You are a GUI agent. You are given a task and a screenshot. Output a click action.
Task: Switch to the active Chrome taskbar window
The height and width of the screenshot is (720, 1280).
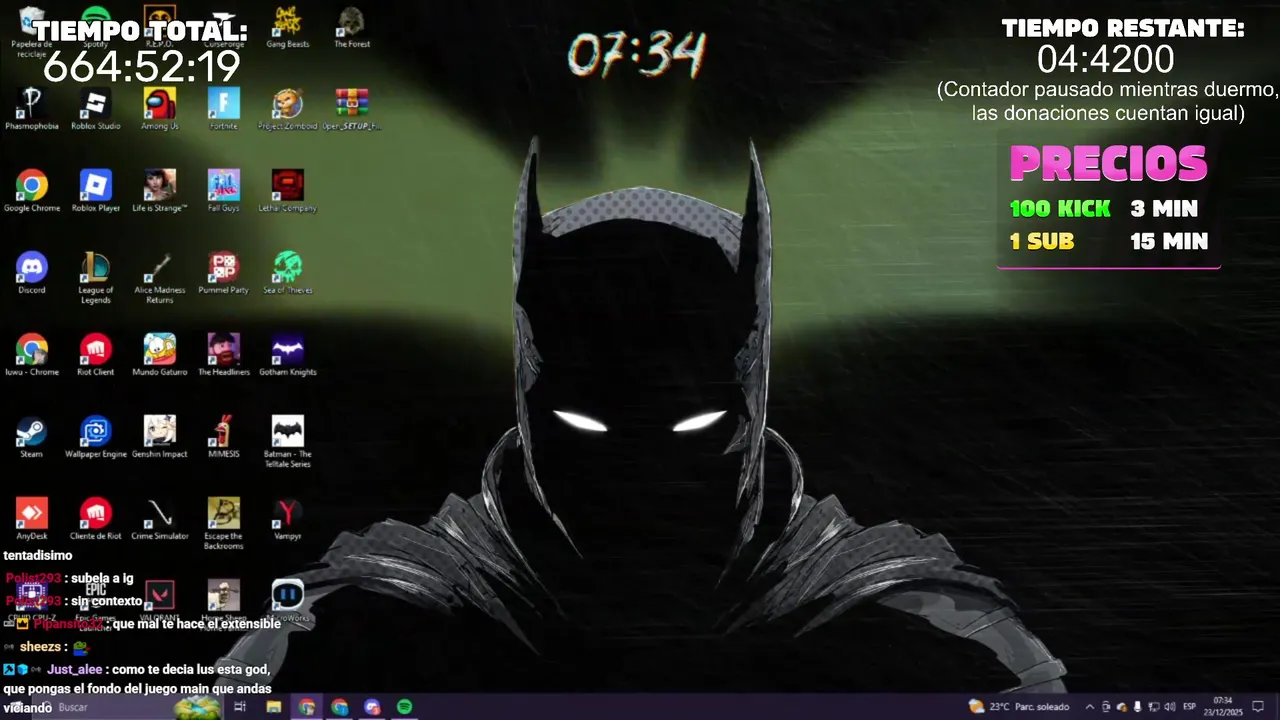tap(307, 707)
